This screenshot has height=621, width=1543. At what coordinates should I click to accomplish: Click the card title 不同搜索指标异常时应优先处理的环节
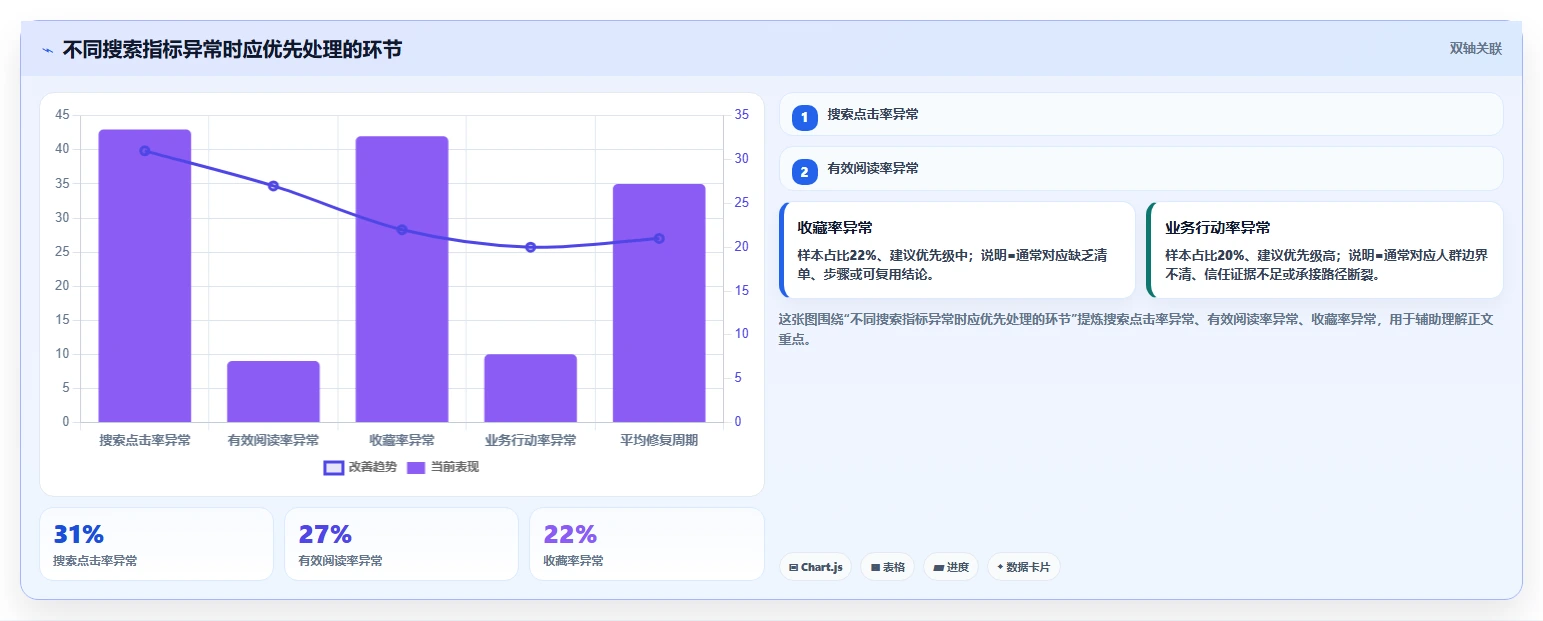click(x=232, y=49)
